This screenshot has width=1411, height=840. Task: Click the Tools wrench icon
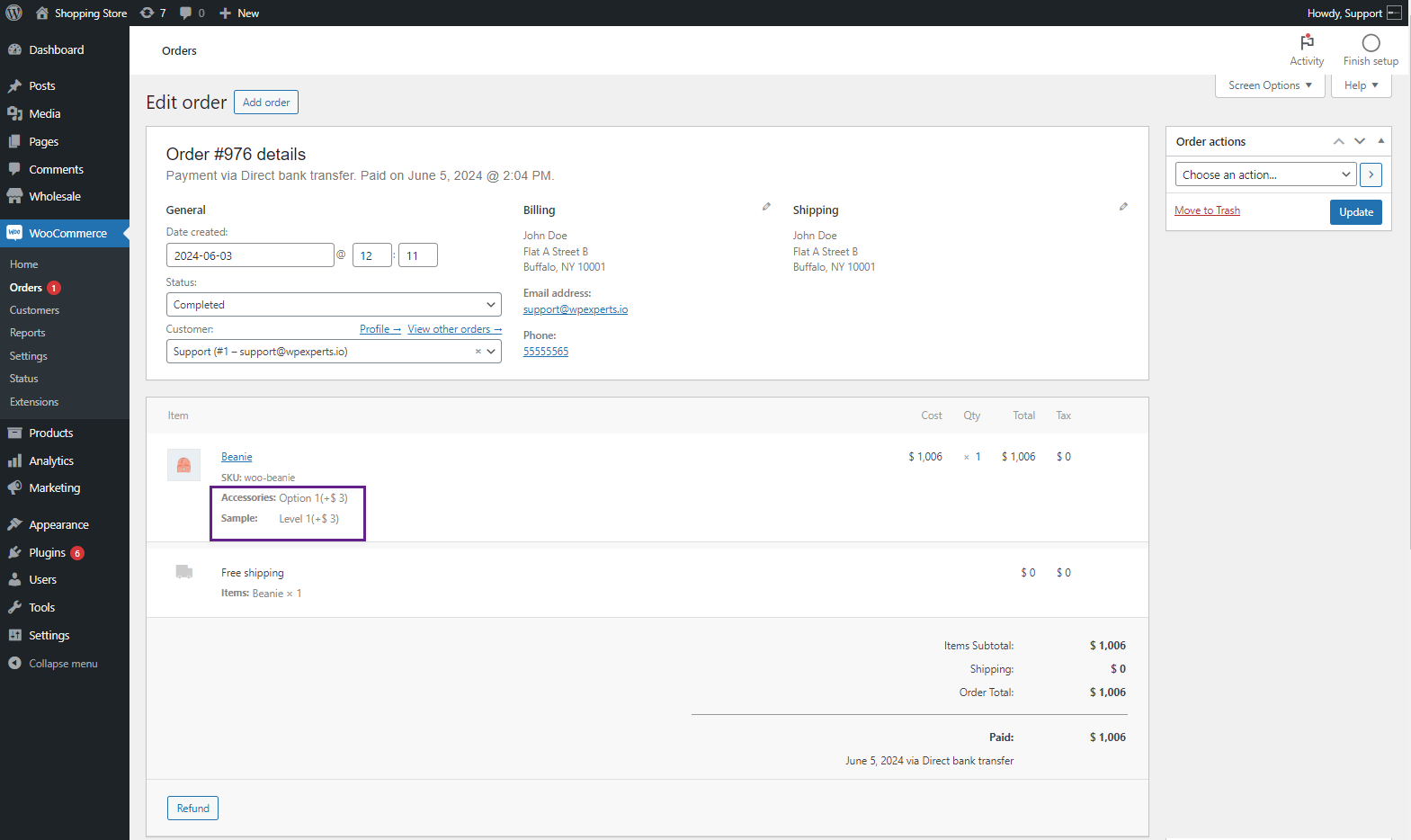(x=14, y=607)
